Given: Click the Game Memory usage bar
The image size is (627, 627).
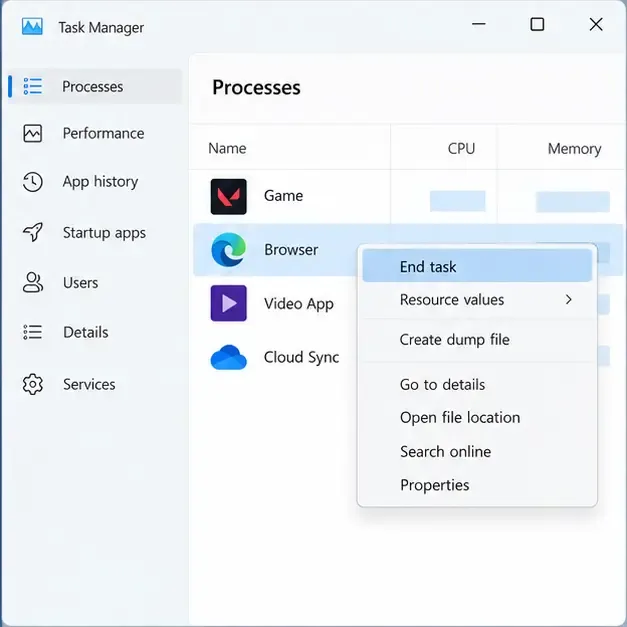Looking at the screenshot, I should (x=573, y=202).
